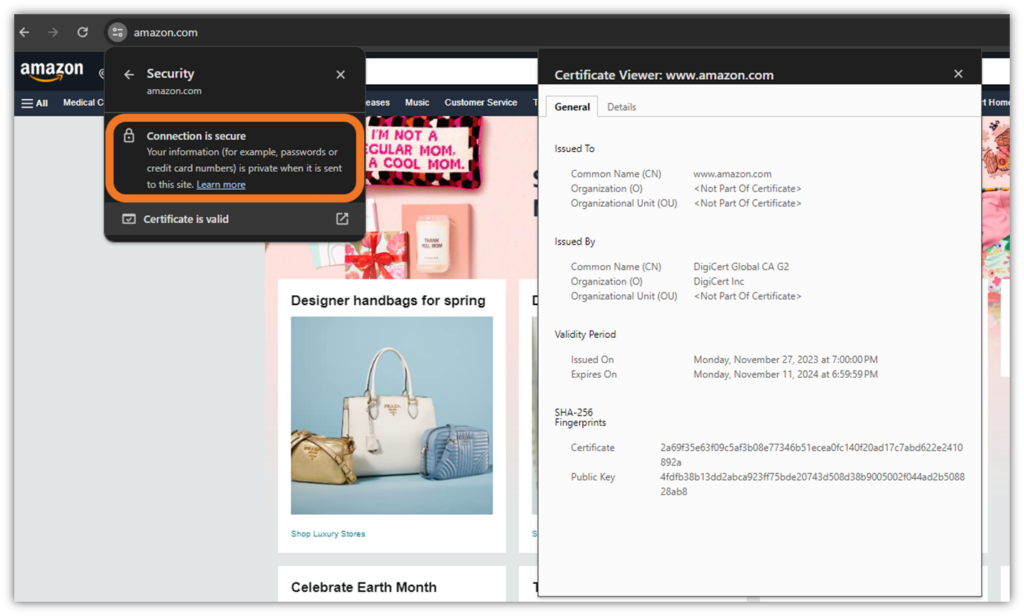Click the amazon.com address bar text
Image resolution: width=1024 pixels, height=616 pixels.
165,33
